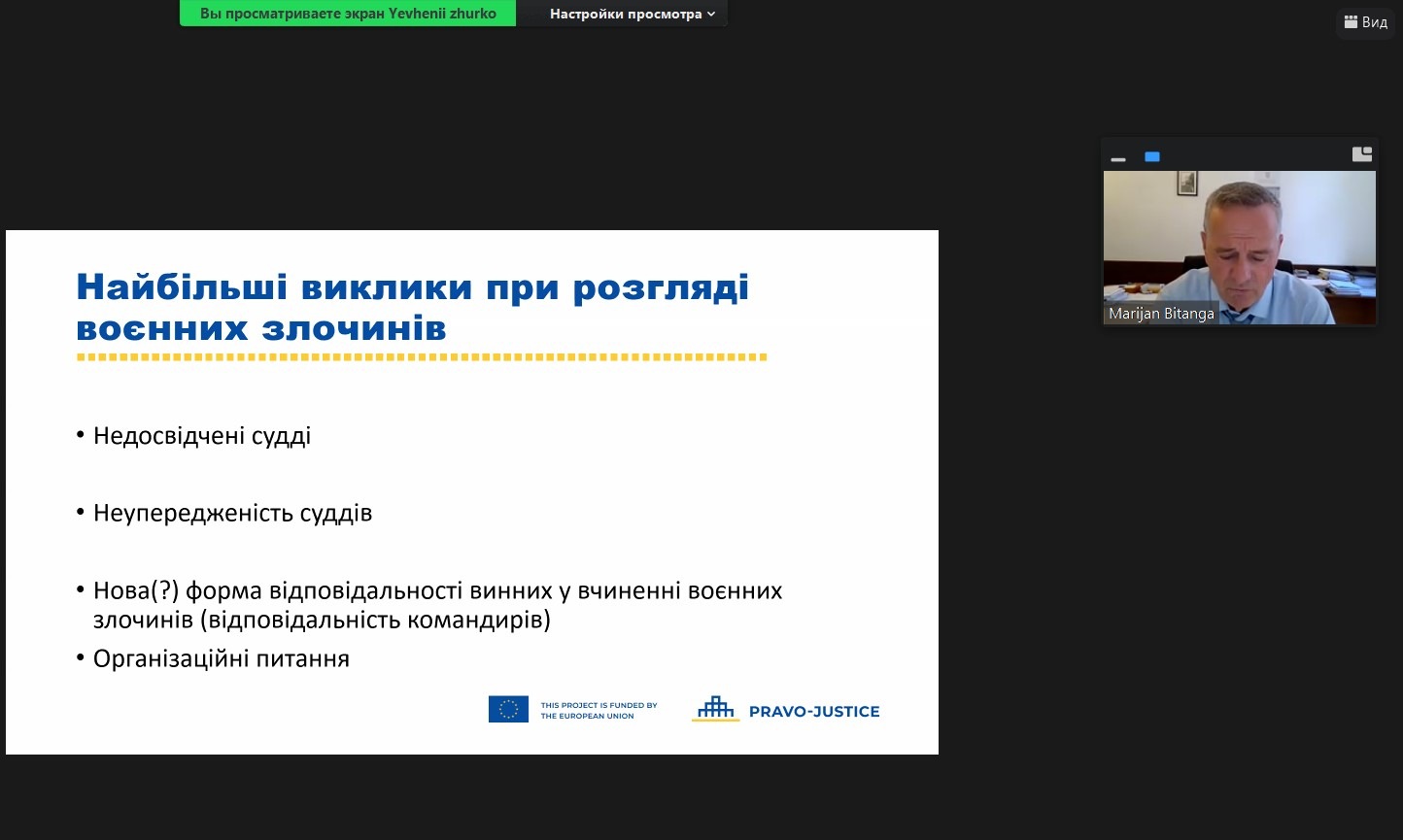Click the European Union flag logo
1403x840 pixels.
(x=508, y=710)
